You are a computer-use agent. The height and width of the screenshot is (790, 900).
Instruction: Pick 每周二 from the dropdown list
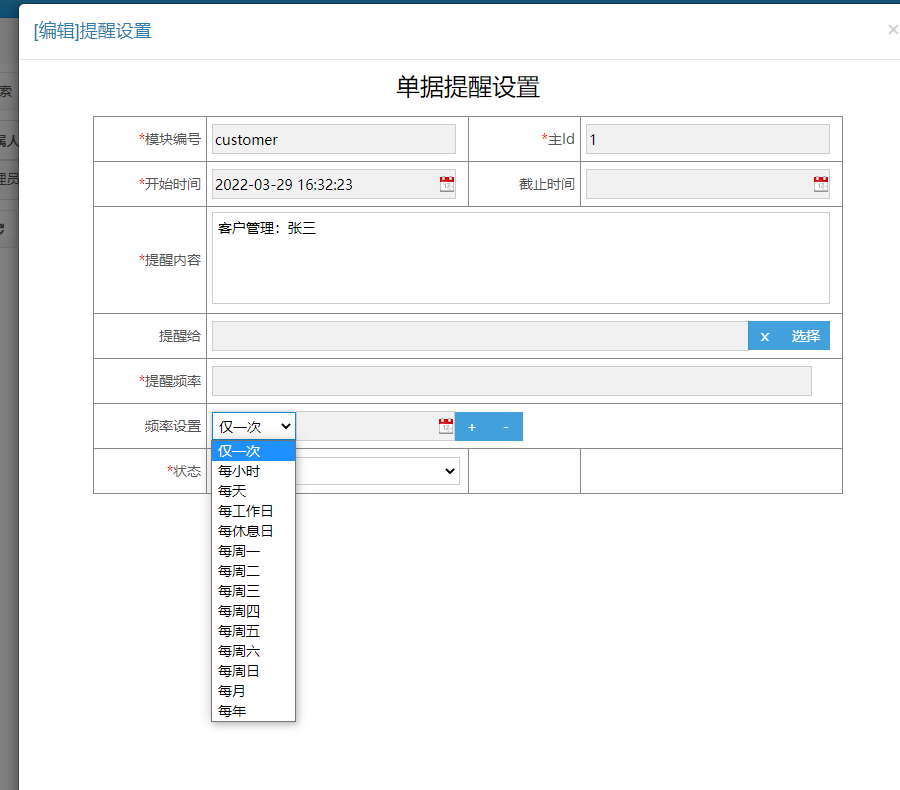click(x=254, y=571)
